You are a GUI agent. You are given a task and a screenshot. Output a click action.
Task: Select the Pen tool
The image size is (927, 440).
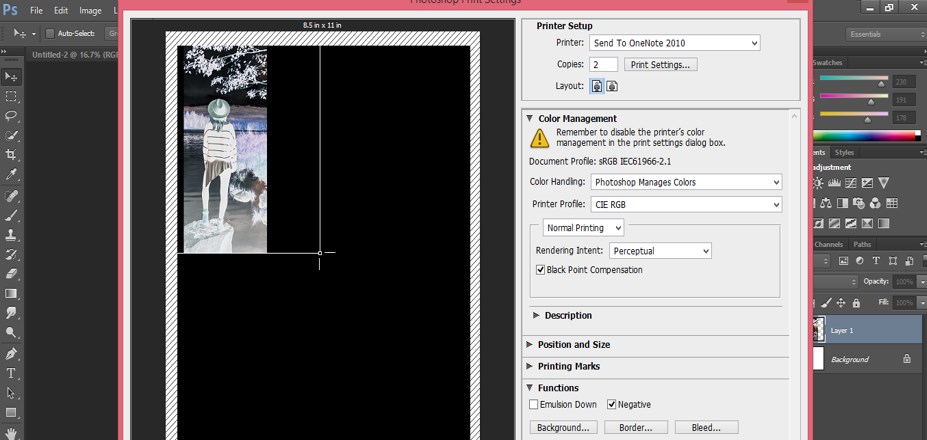point(11,354)
